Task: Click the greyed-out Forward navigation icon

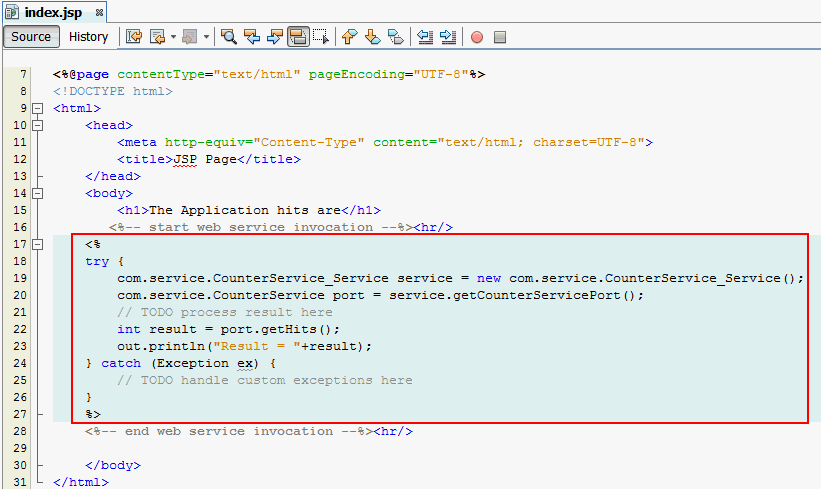Action: tap(190, 37)
